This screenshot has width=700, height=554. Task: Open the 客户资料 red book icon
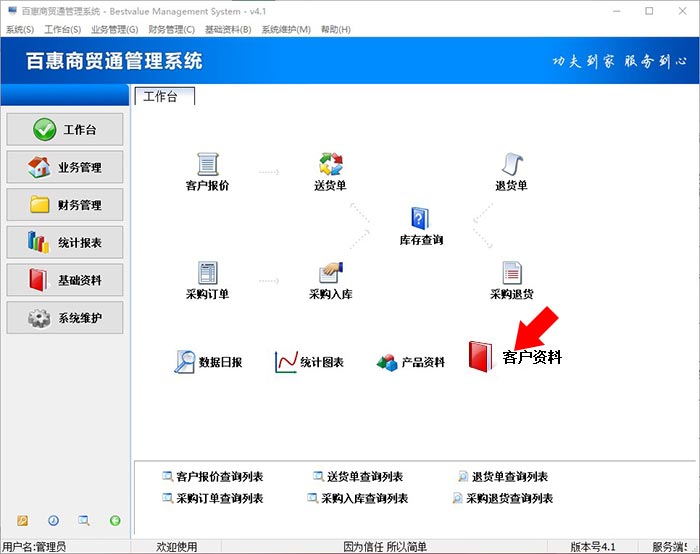click(x=480, y=357)
